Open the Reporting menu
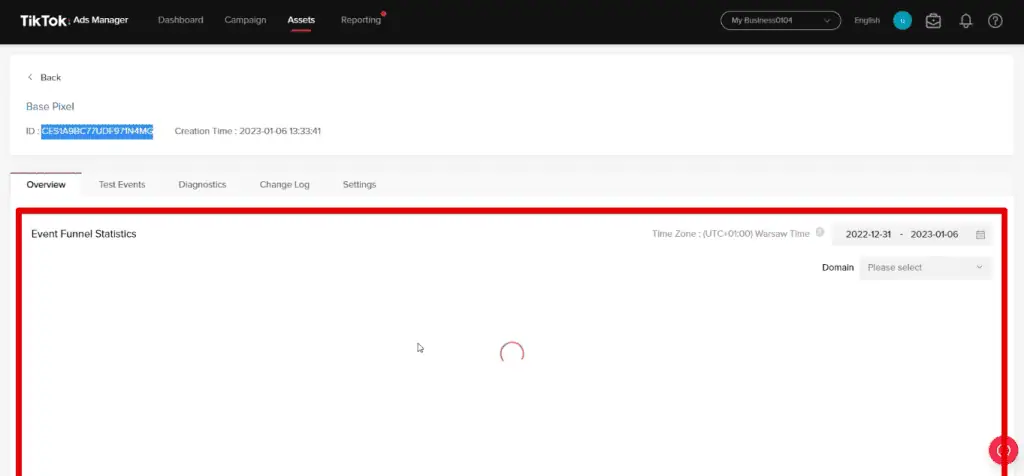1024x476 pixels. [x=360, y=20]
